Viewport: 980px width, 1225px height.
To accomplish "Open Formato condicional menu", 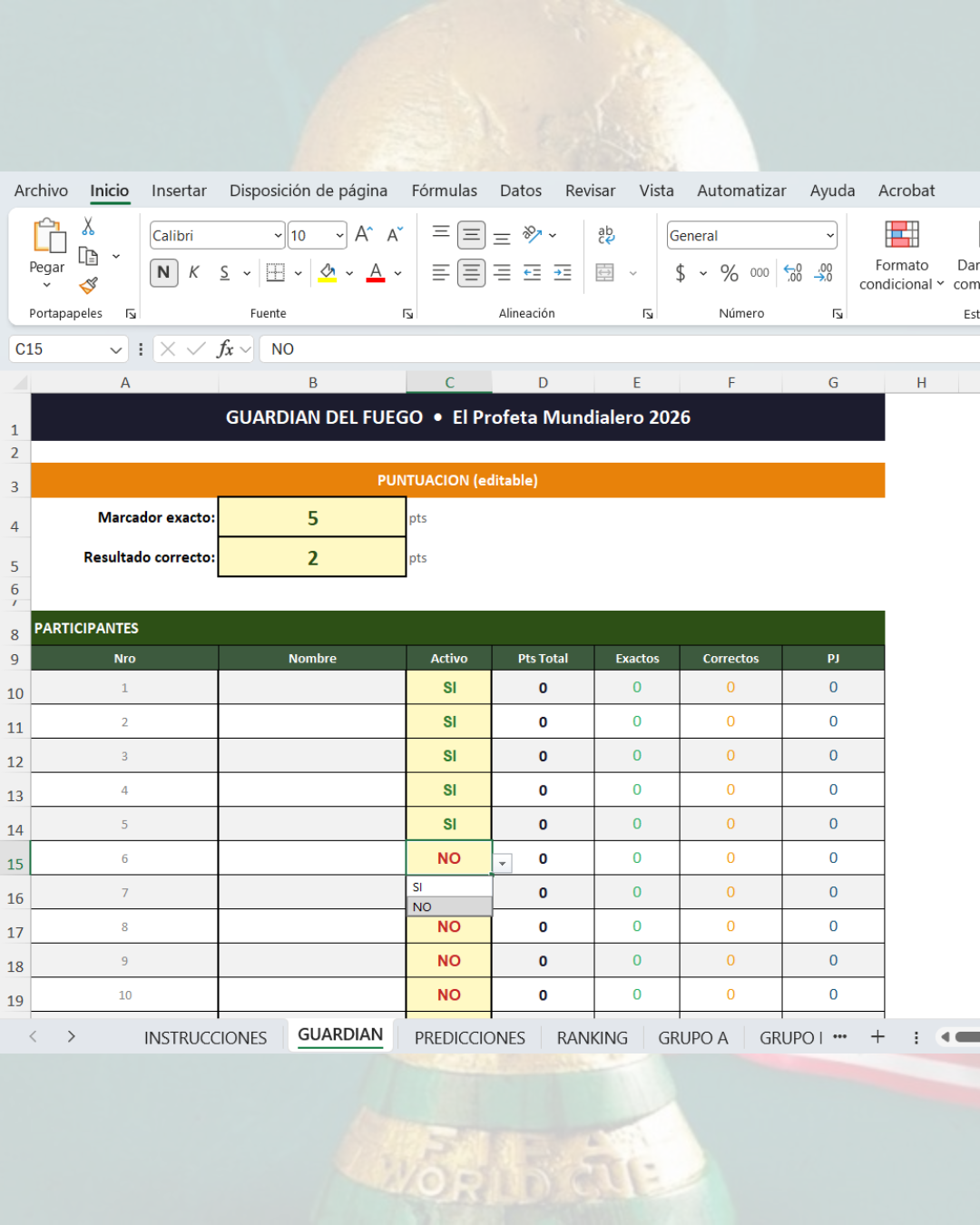I will coord(902,256).
